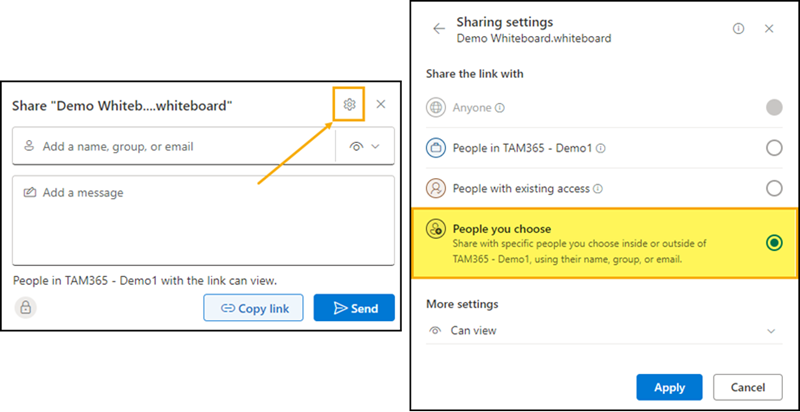Apply the sharing settings
The height and width of the screenshot is (412, 800).
coord(669,387)
